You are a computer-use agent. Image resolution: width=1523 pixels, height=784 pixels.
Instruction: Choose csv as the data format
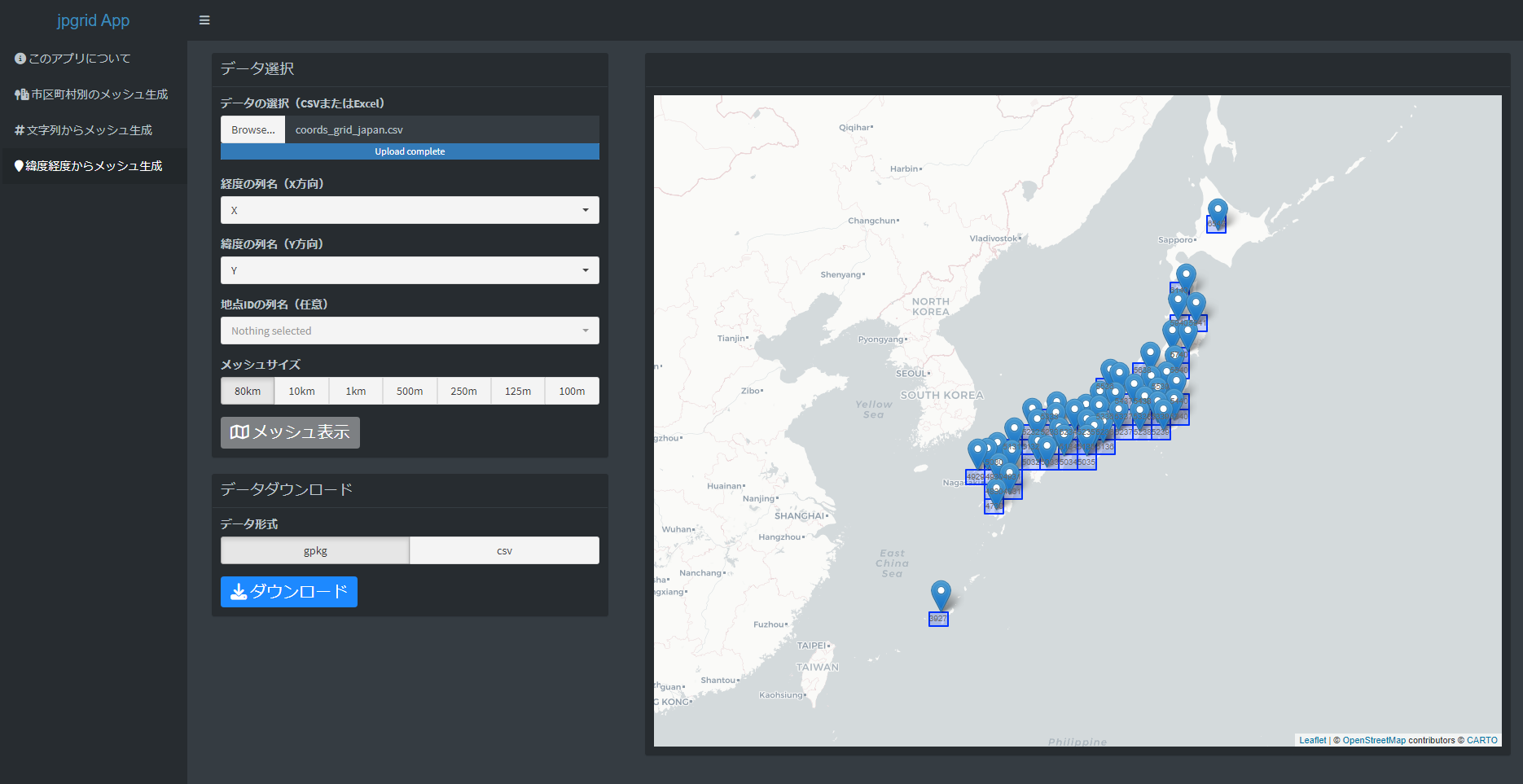pos(504,550)
